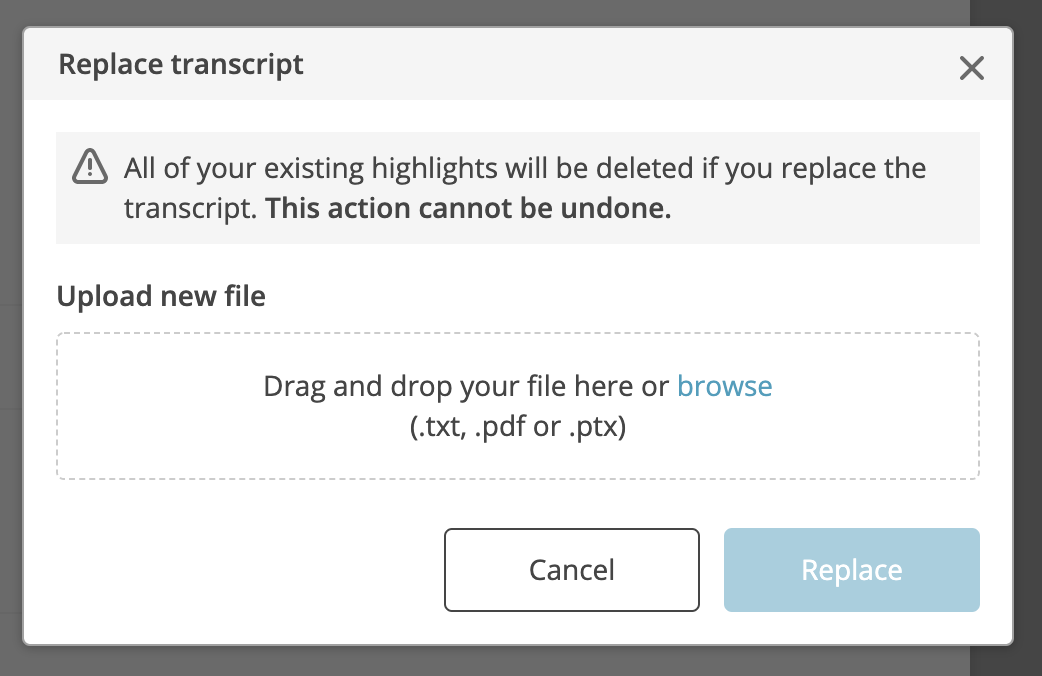The width and height of the screenshot is (1042, 676).
Task: Click the dimmed overlay left of the dialog
Action: pyautogui.click(x=11, y=332)
